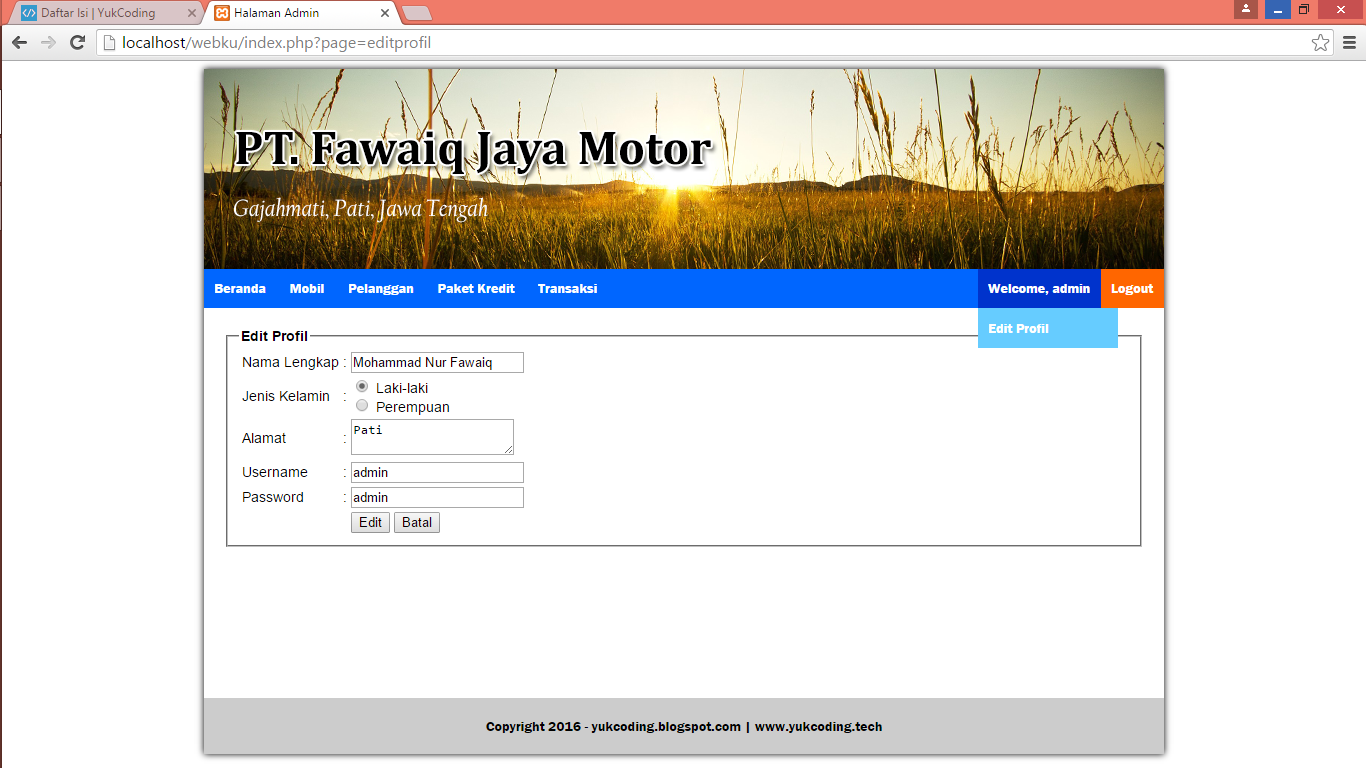Reload the current page
This screenshot has height=768, width=1366.
[x=78, y=42]
